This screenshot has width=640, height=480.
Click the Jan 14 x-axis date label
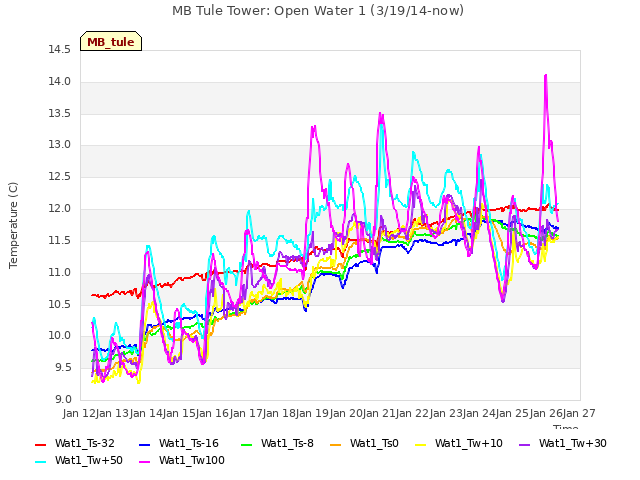tap(146, 413)
